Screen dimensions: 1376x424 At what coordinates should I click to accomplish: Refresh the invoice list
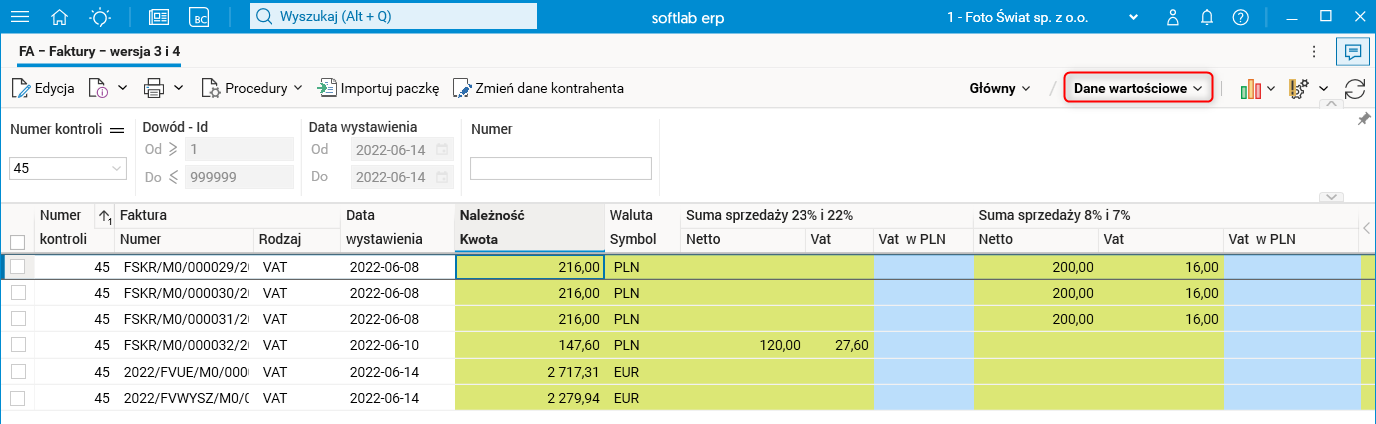(x=1355, y=88)
